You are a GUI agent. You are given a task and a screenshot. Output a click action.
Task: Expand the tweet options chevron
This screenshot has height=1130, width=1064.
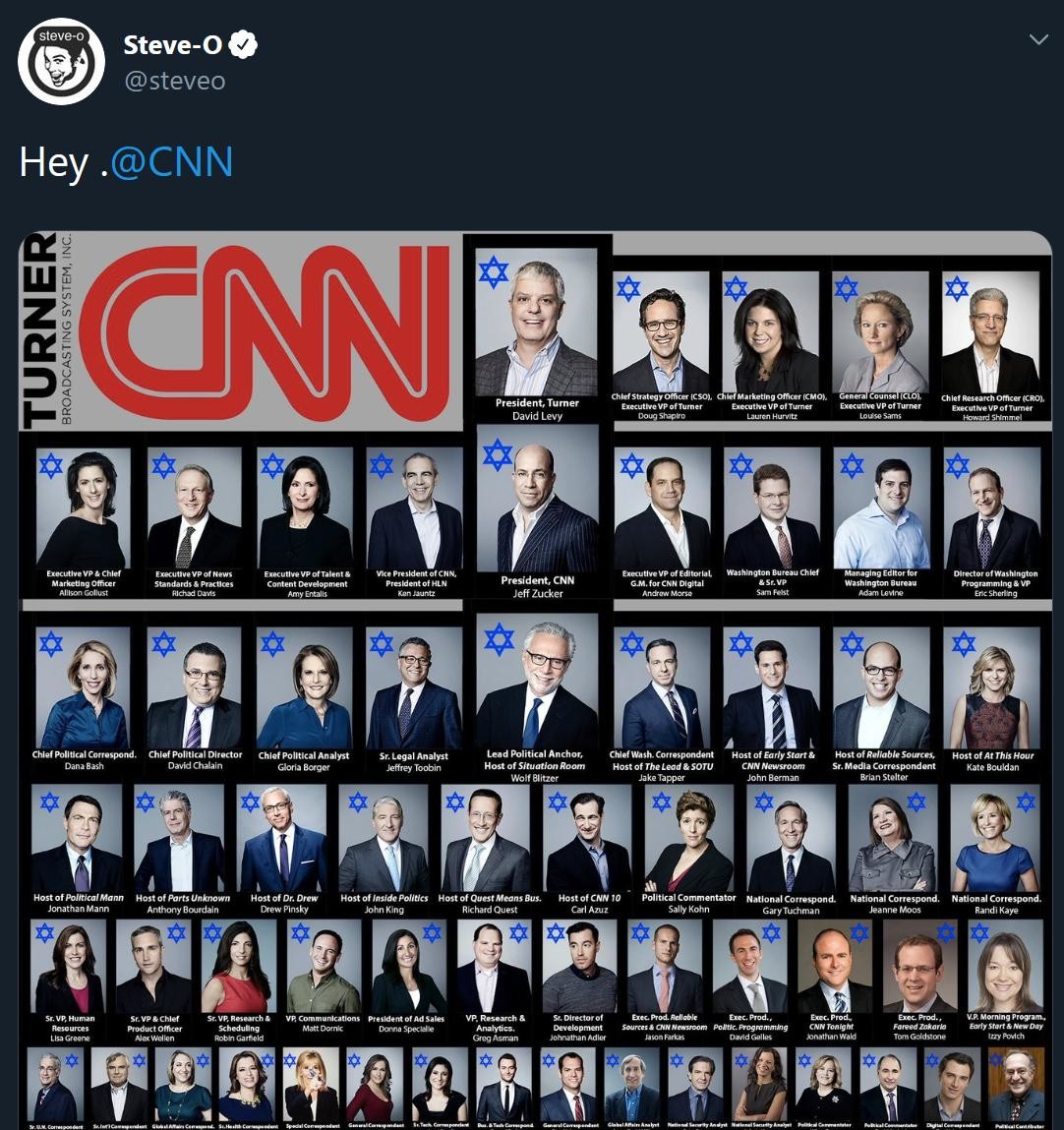point(1038,39)
